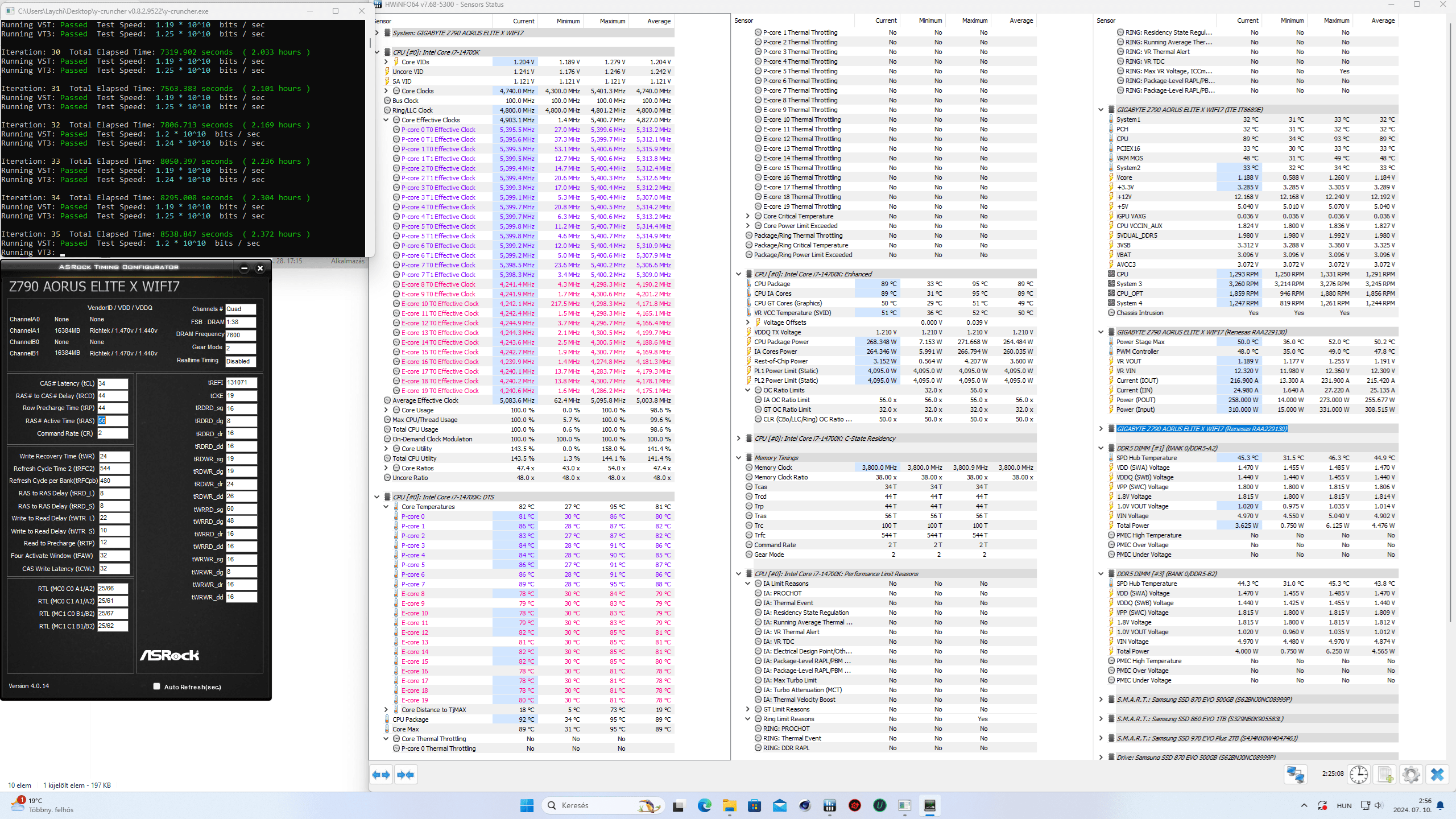Image resolution: width=1456 pixels, height=819 pixels.
Task: Open HWiNFO sensor settings gear icon
Action: [x=1411, y=774]
